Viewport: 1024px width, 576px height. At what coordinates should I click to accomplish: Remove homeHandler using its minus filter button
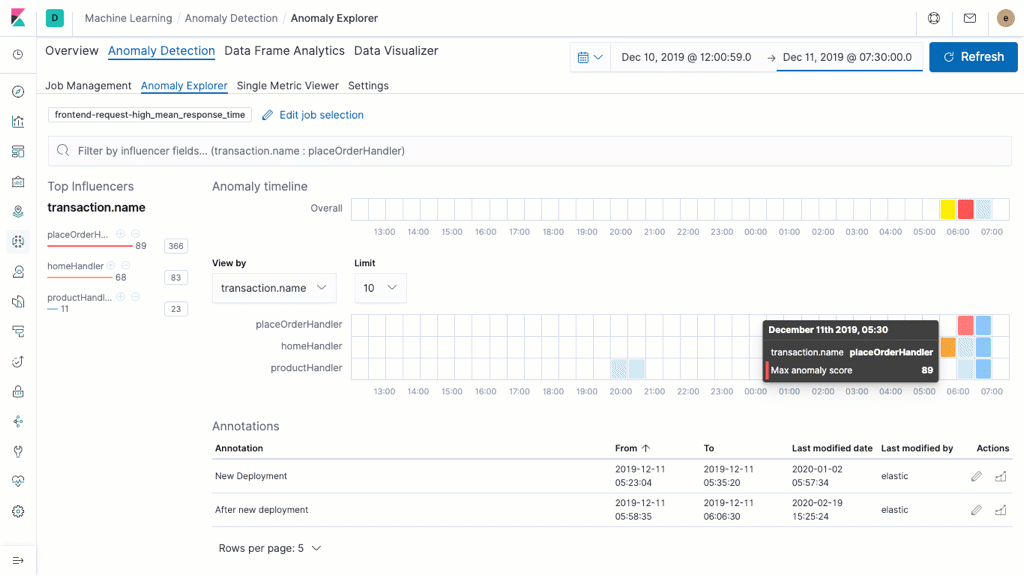[x=125, y=266]
